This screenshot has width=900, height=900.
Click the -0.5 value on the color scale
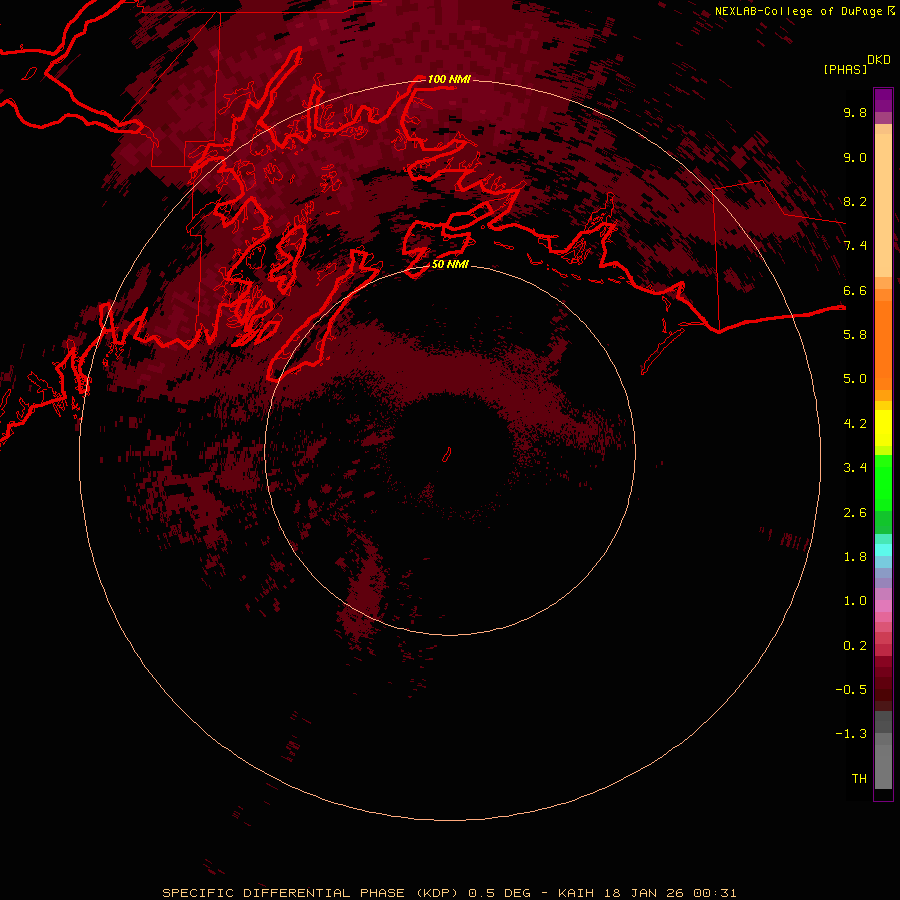click(851, 690)
